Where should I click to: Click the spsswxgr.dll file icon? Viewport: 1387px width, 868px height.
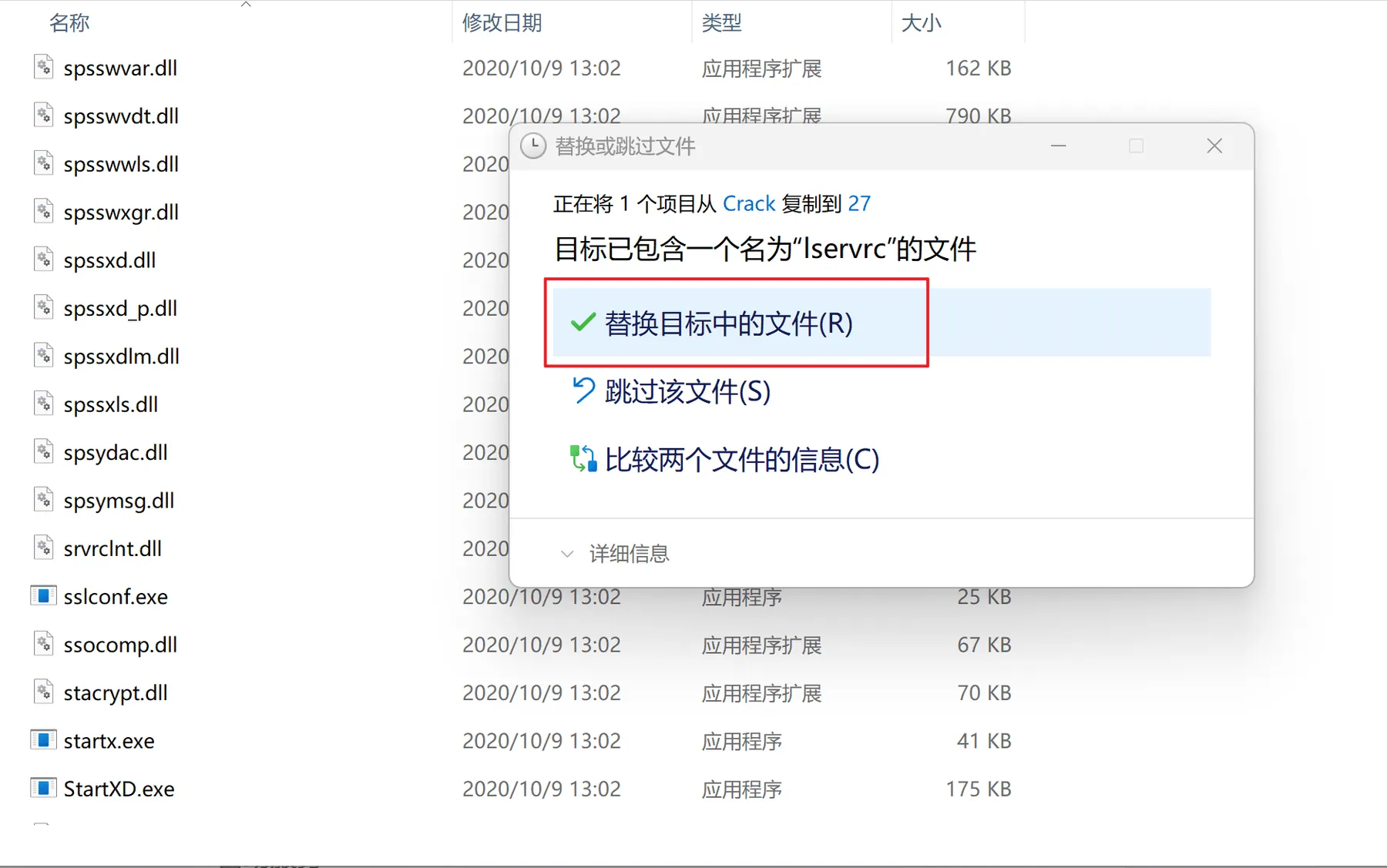(43, 212)
